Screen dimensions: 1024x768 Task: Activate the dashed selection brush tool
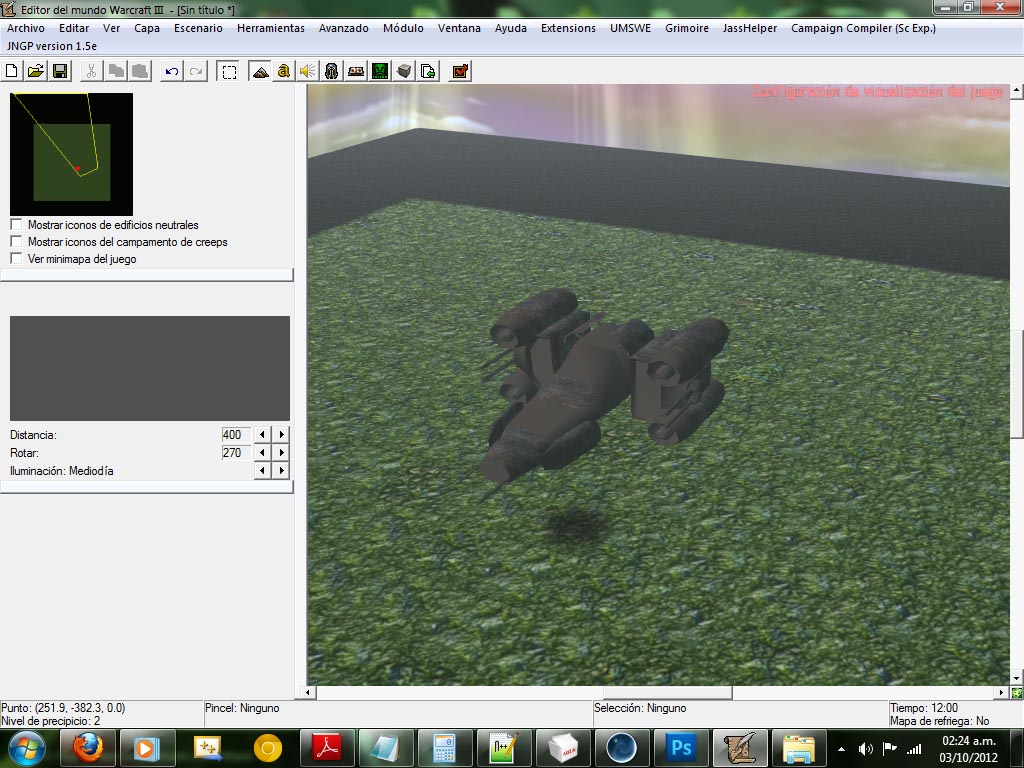point(228,71)
